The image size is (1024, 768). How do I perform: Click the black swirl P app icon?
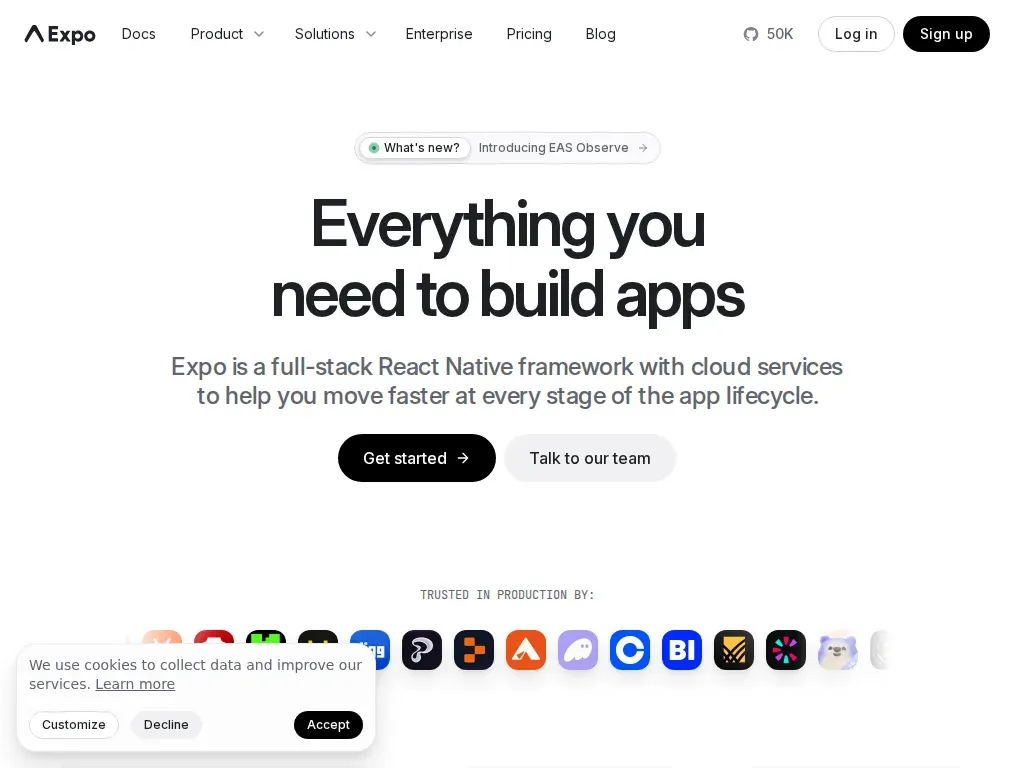pyautogui.click(x=422, y=650)
